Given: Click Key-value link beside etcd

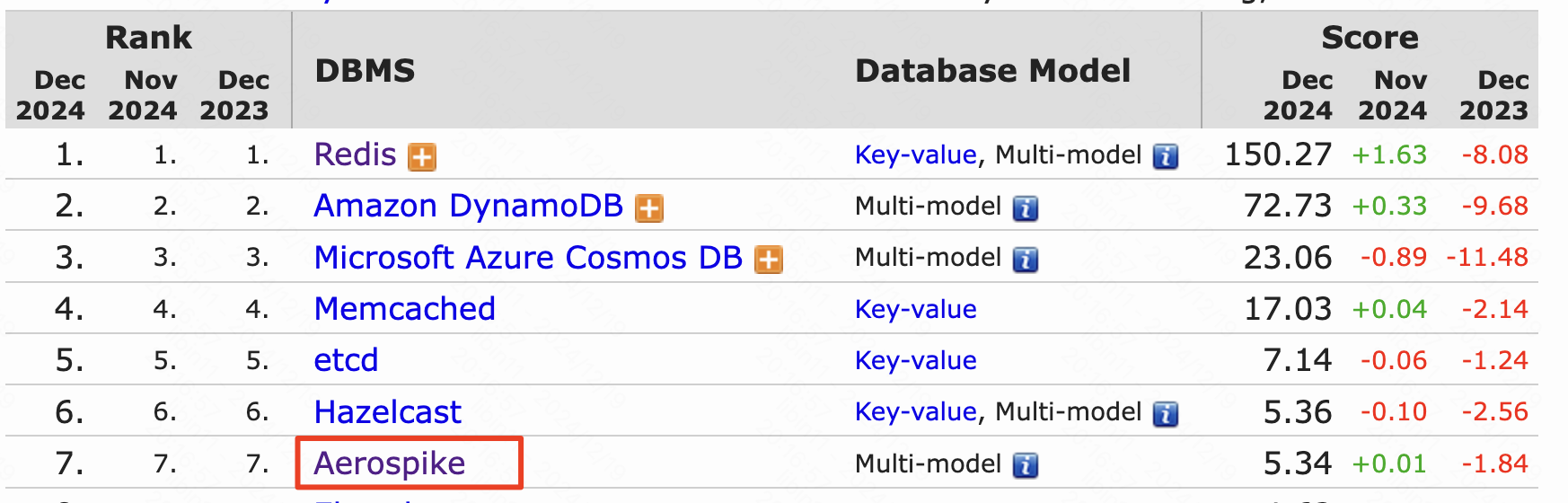Looking at the screenshot, I should pos(915,361).
